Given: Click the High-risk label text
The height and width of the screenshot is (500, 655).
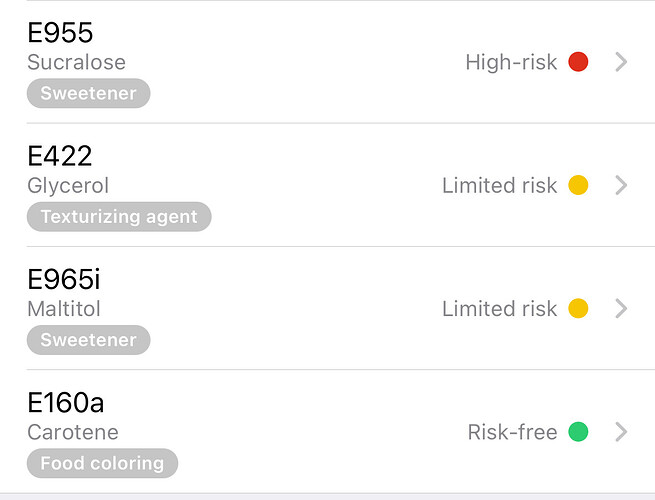Looking at the screenshot, I should [x=511, y=62].
